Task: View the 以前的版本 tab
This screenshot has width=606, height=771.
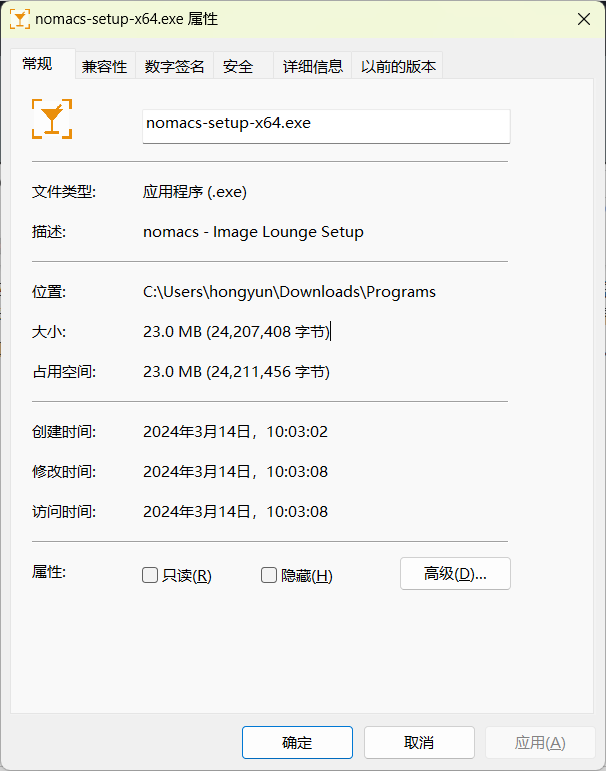Action: [397, 66]
